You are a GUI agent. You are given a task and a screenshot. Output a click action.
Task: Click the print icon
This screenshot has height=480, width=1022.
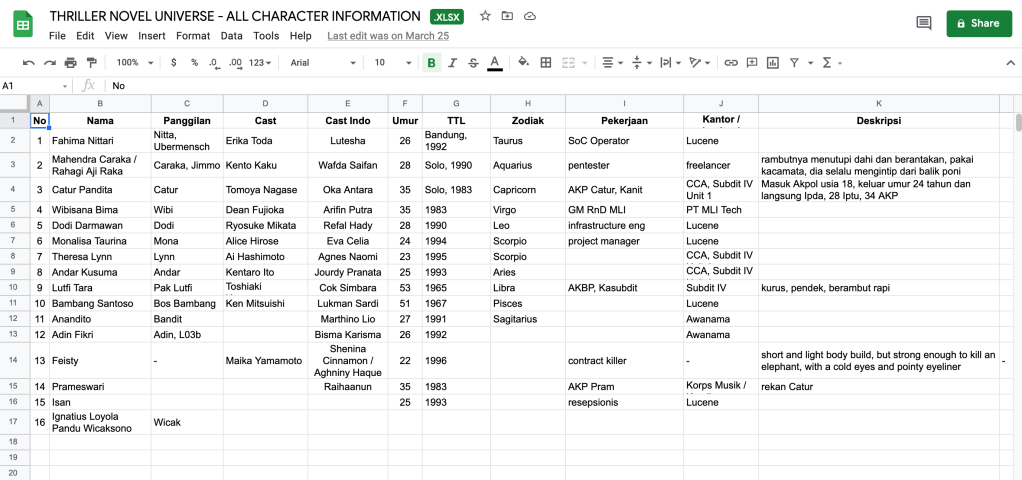69,62
